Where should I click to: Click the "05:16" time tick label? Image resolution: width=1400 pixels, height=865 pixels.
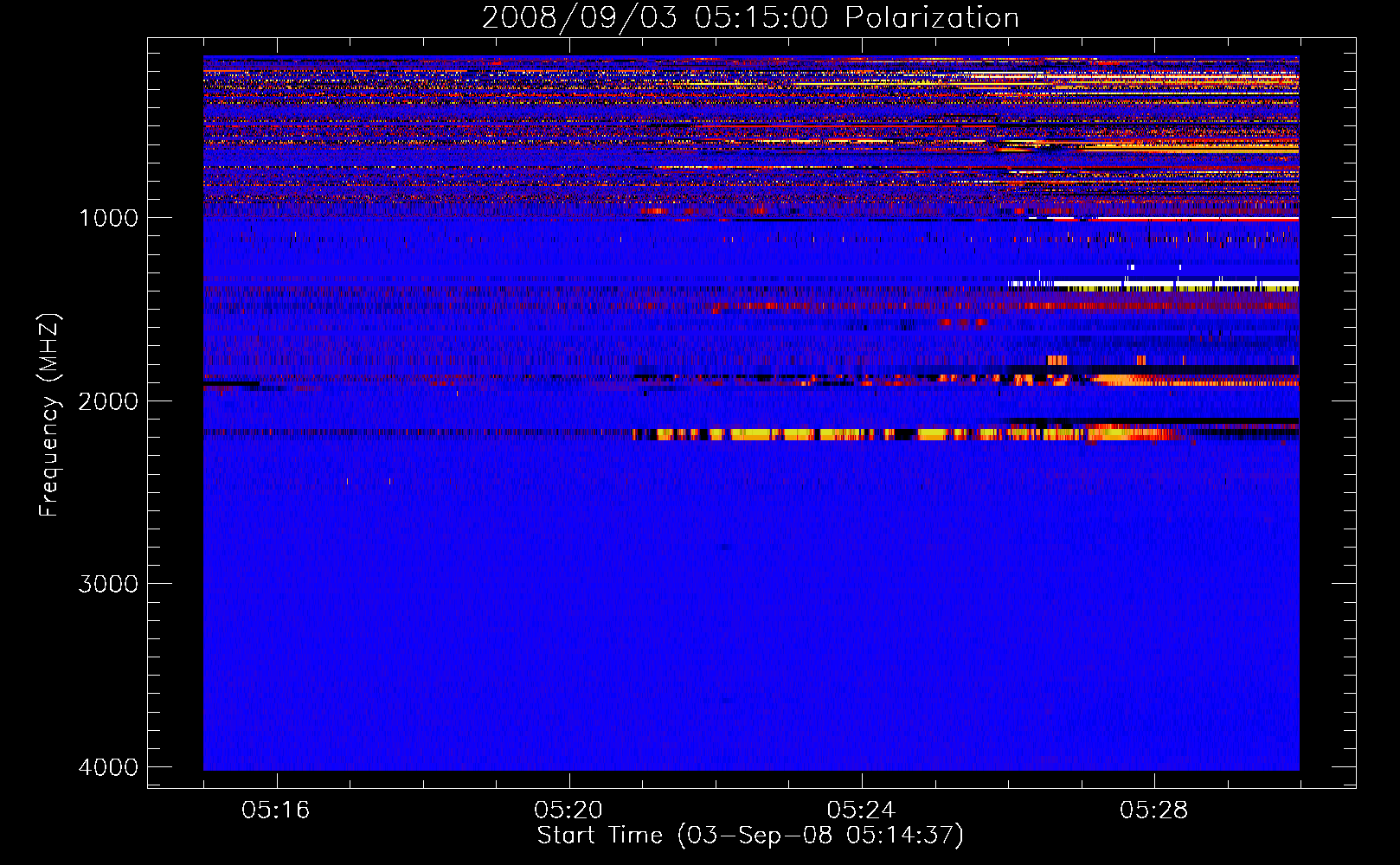coord(276,811)
